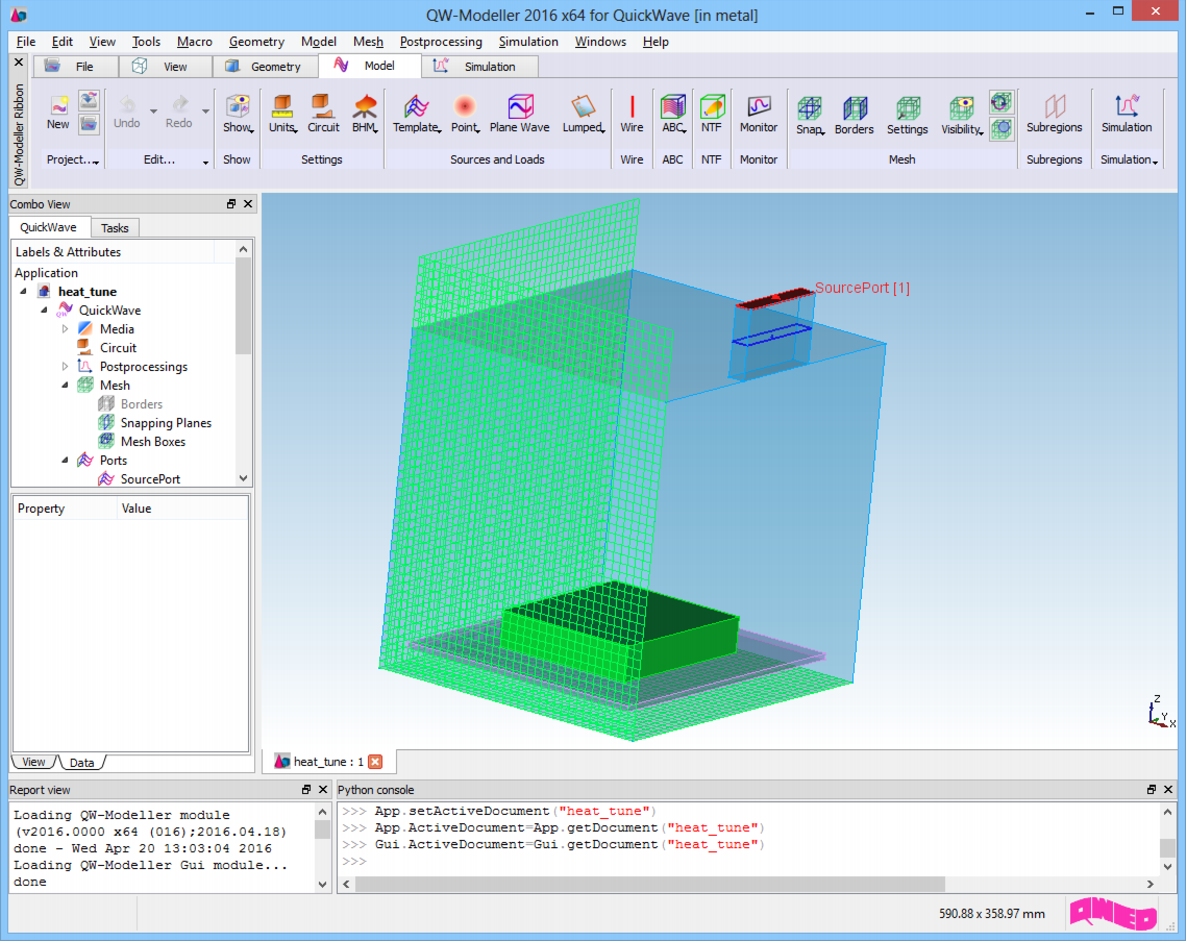This screenshot has height=943, width=1187.
Task: Expand the Postprocessings tree node
Action: tap(65, 366)
